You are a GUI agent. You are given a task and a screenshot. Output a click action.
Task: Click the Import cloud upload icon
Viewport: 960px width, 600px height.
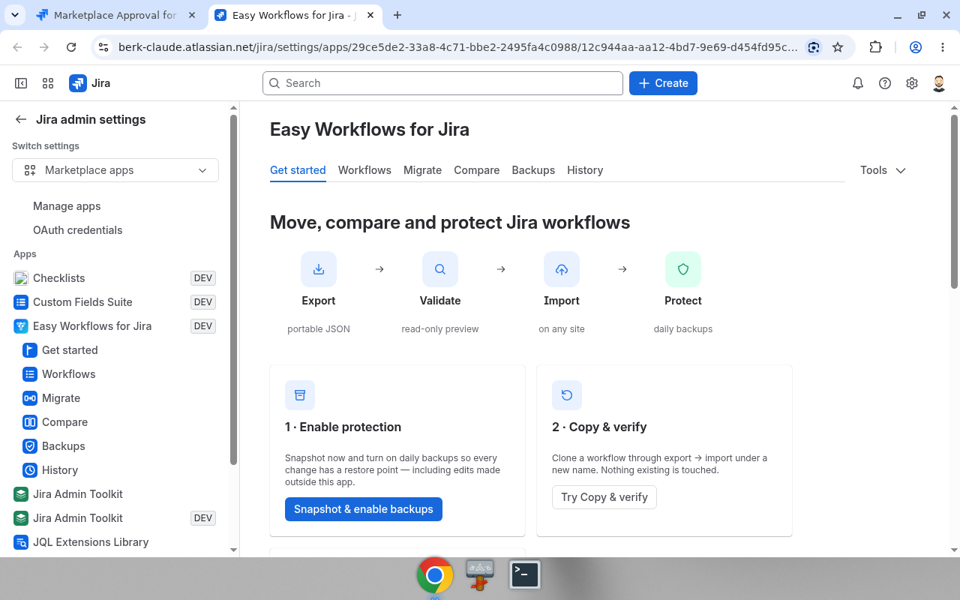(561, 269)
